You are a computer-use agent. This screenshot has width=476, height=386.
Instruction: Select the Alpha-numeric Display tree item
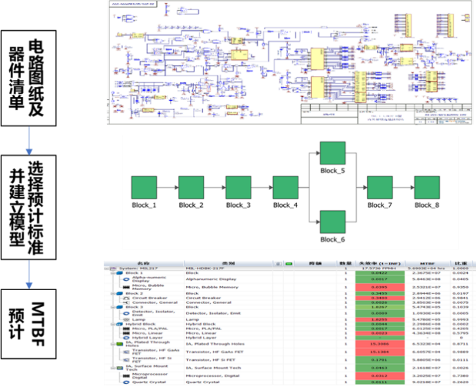148,279
